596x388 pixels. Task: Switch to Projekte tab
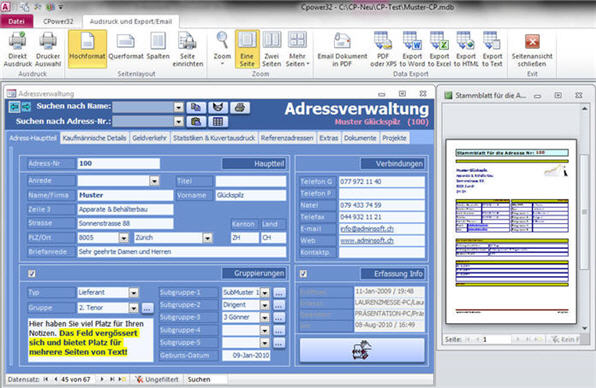click(x=395, y=138)
